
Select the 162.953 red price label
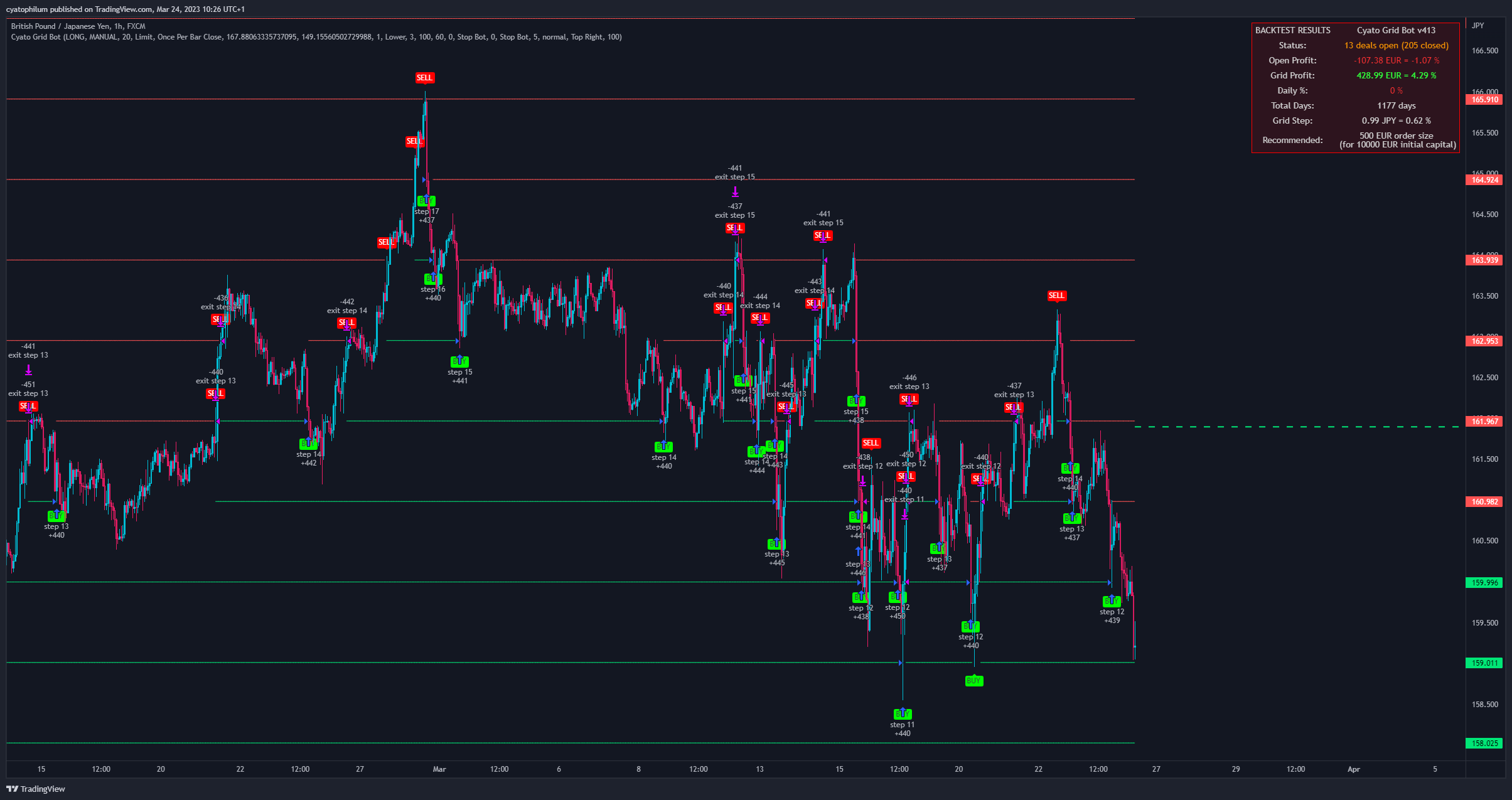(1484, 341)
